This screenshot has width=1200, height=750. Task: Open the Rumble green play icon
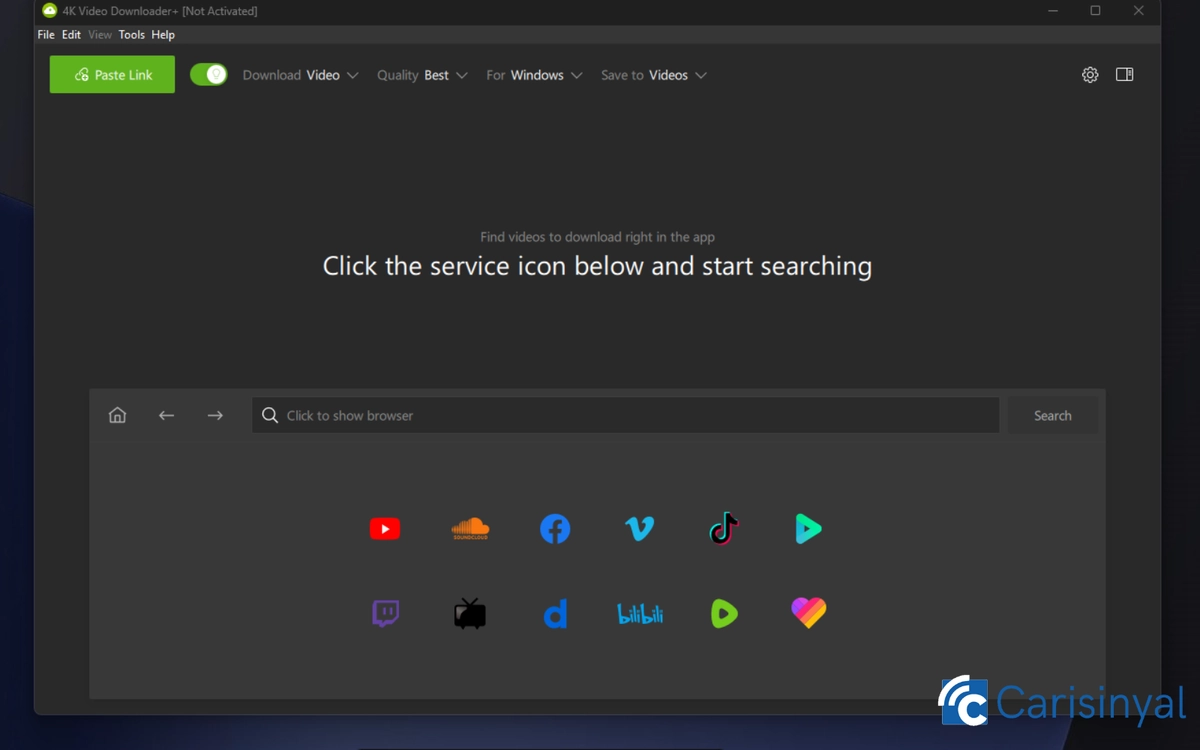tap(724, 613)
